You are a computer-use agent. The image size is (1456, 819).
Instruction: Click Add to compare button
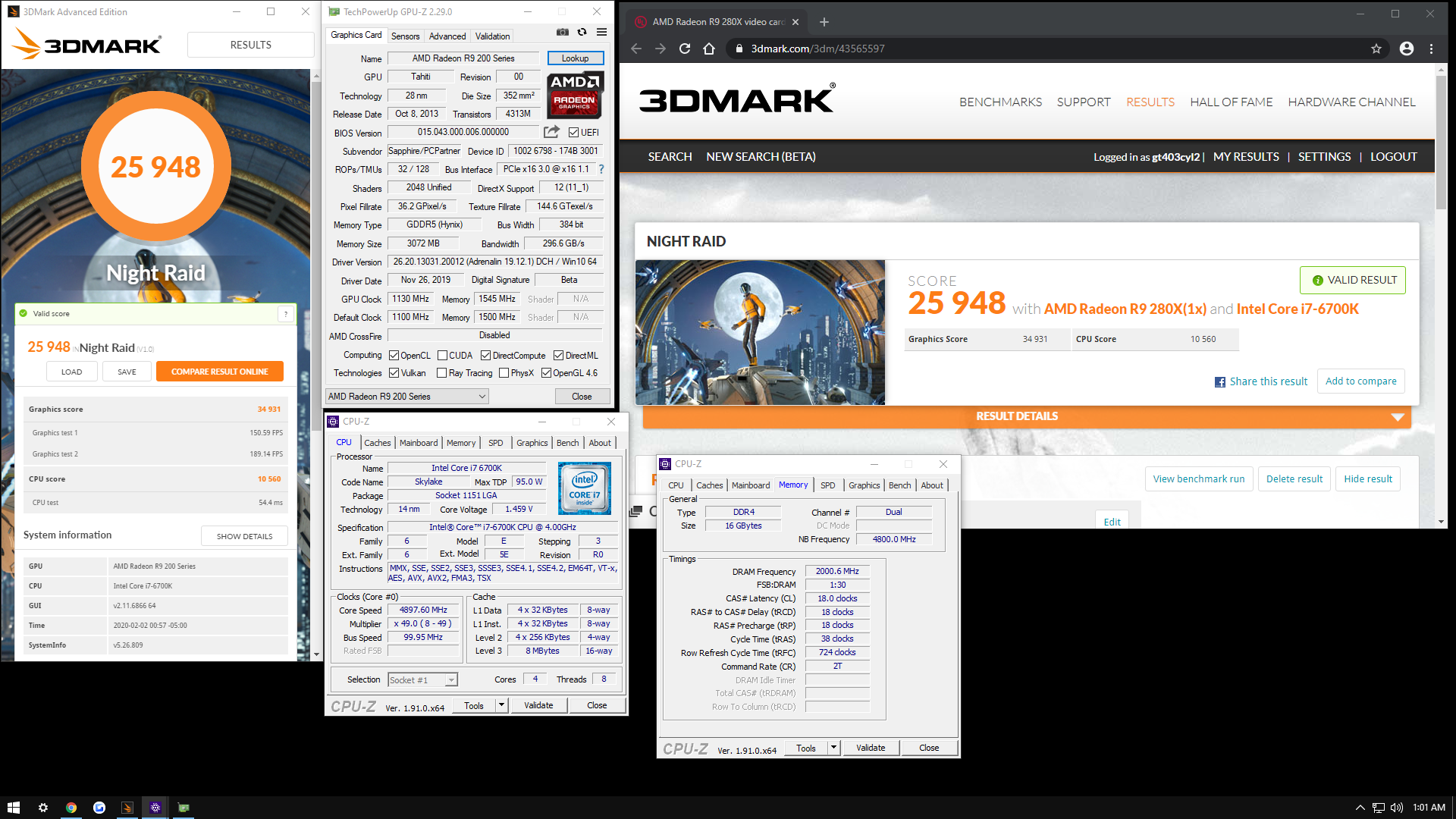(1360, 381)
